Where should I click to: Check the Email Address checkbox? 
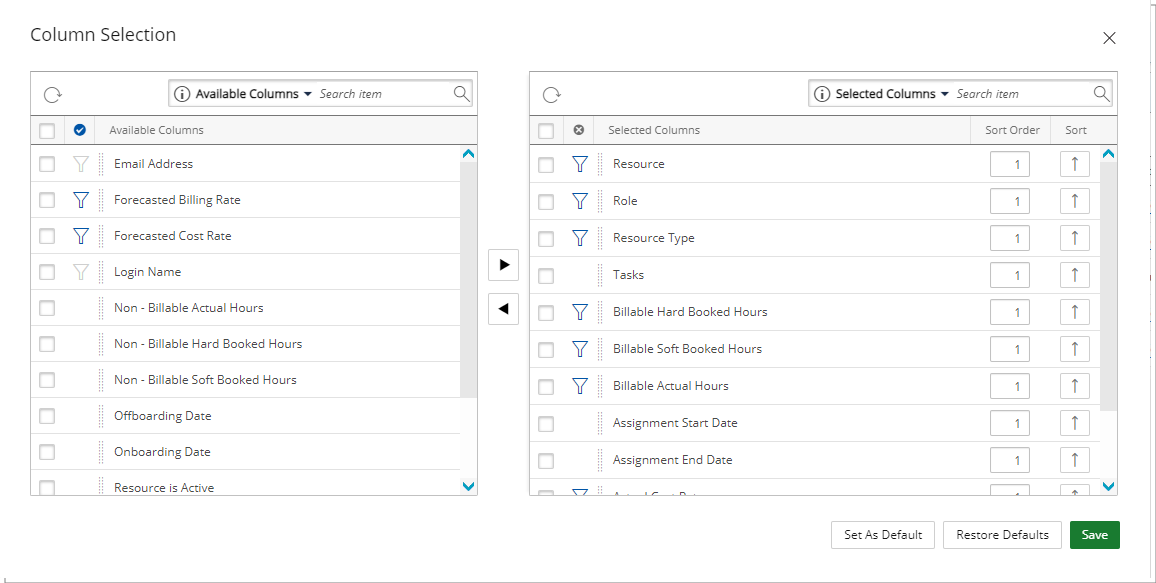47,164
